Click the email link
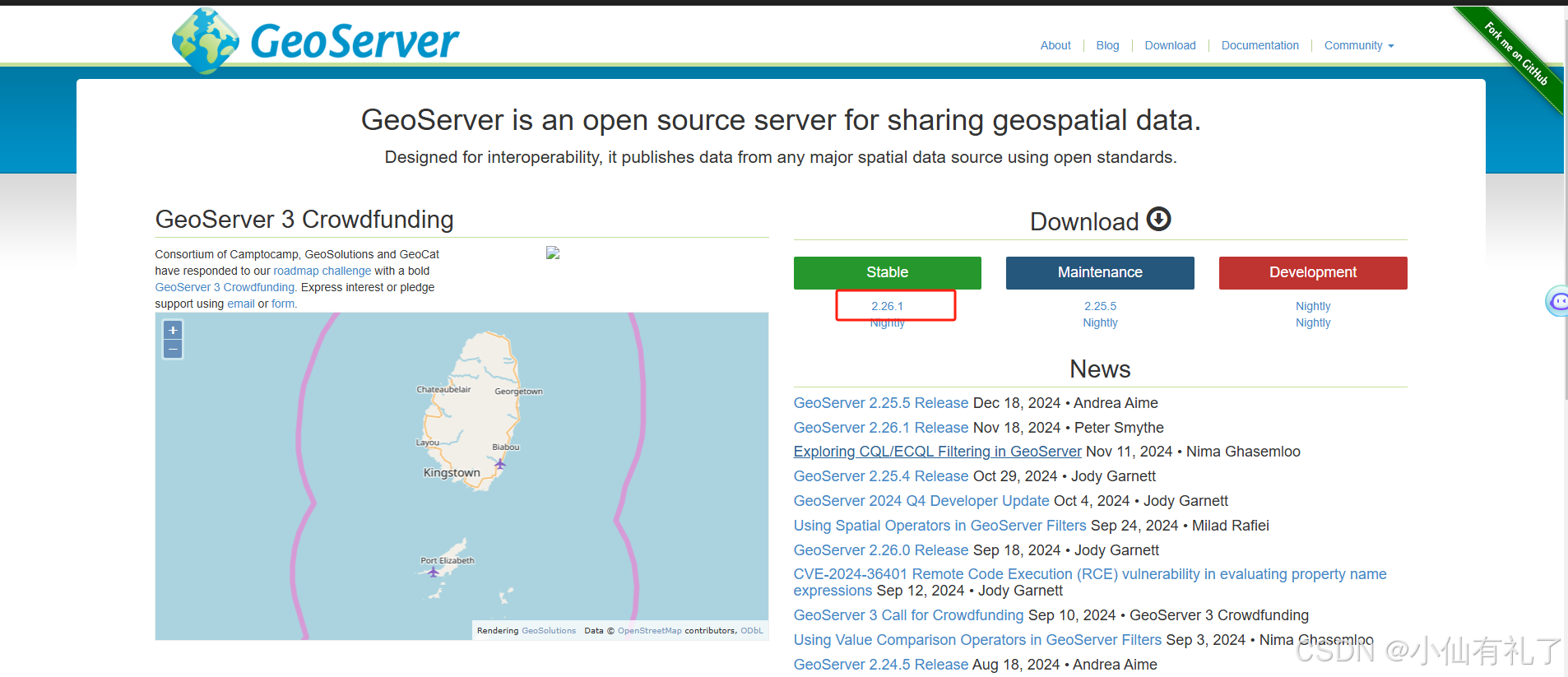1568x677 pixels. point(241,304)
